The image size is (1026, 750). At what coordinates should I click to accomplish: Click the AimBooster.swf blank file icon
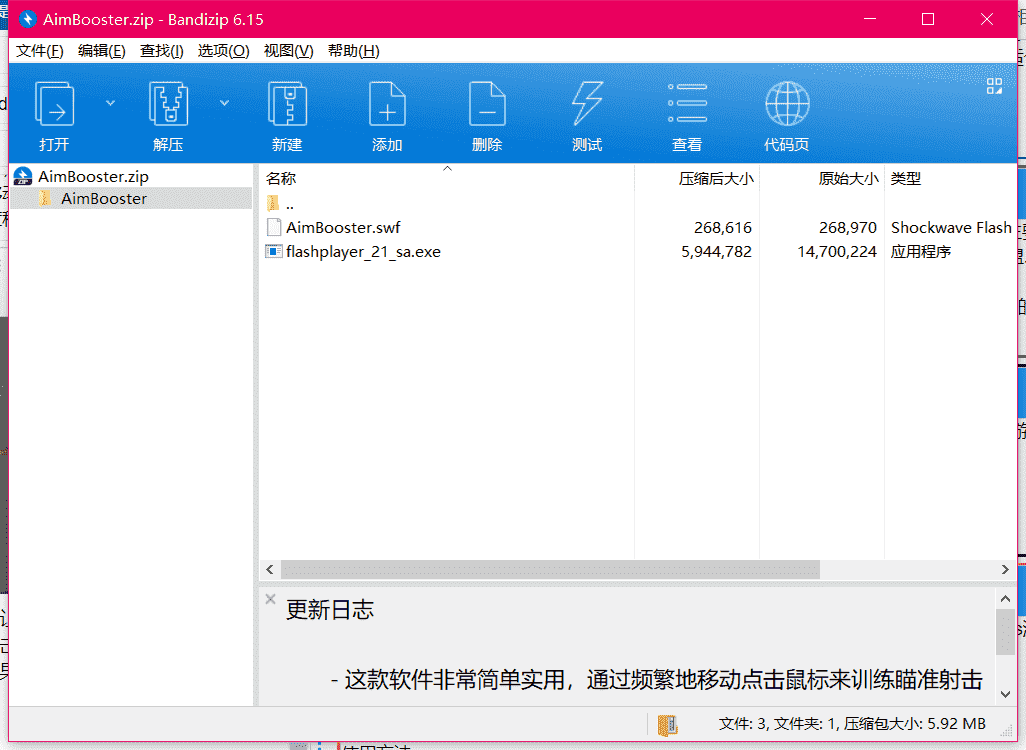274,227
